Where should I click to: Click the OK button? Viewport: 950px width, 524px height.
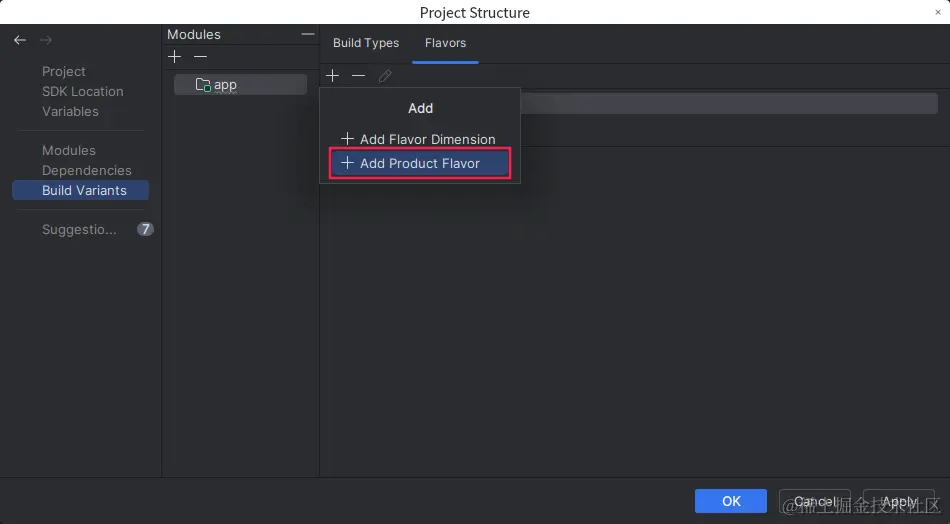731,501
